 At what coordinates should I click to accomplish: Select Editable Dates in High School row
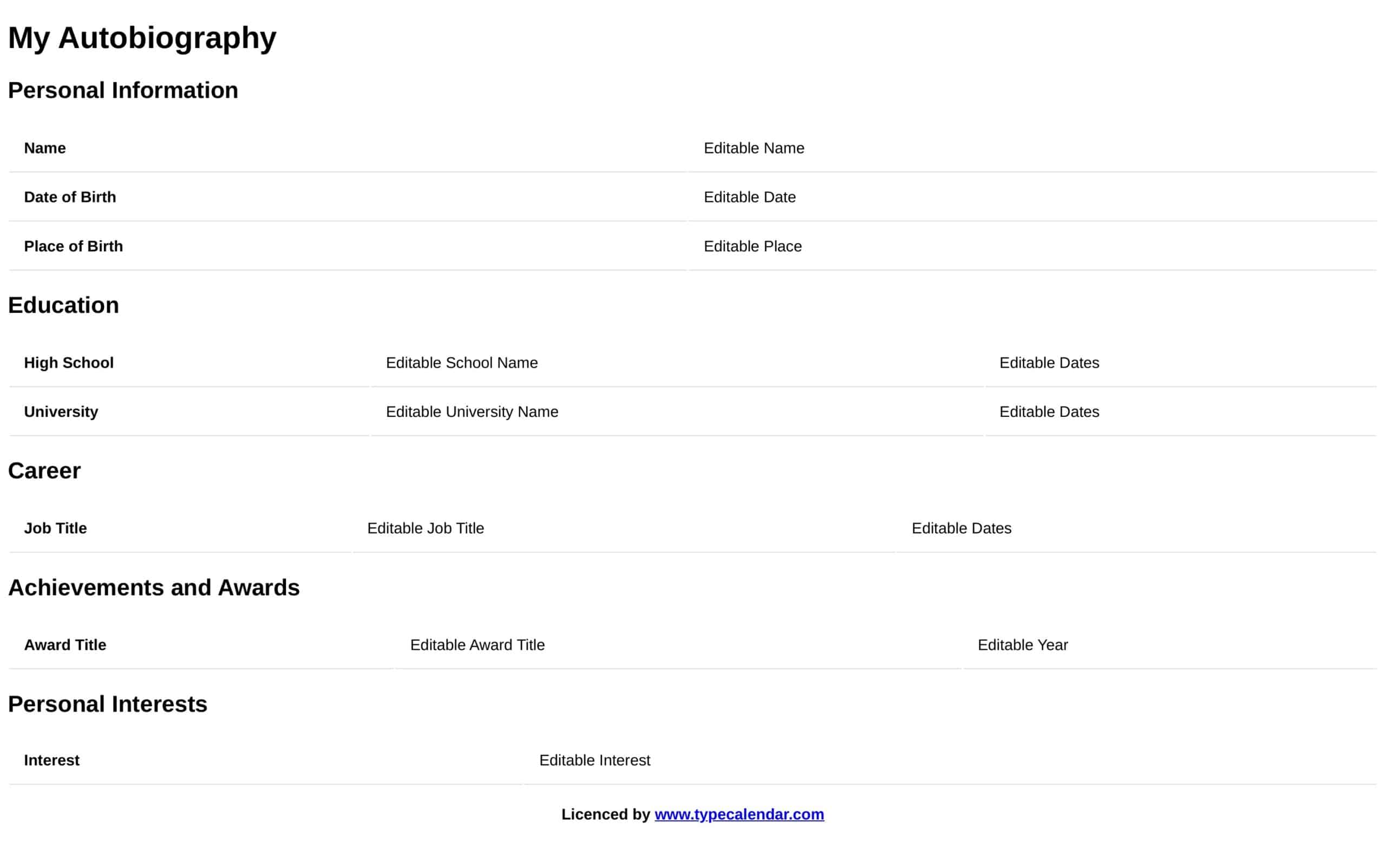point(1049,363)
